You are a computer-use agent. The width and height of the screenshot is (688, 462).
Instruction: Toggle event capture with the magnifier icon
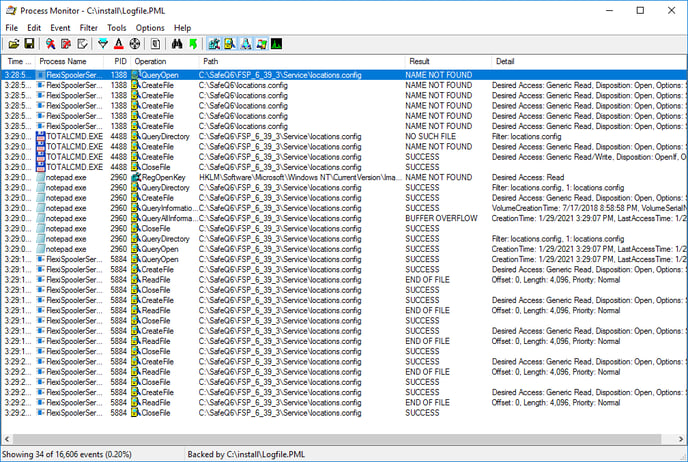(50, 44)
